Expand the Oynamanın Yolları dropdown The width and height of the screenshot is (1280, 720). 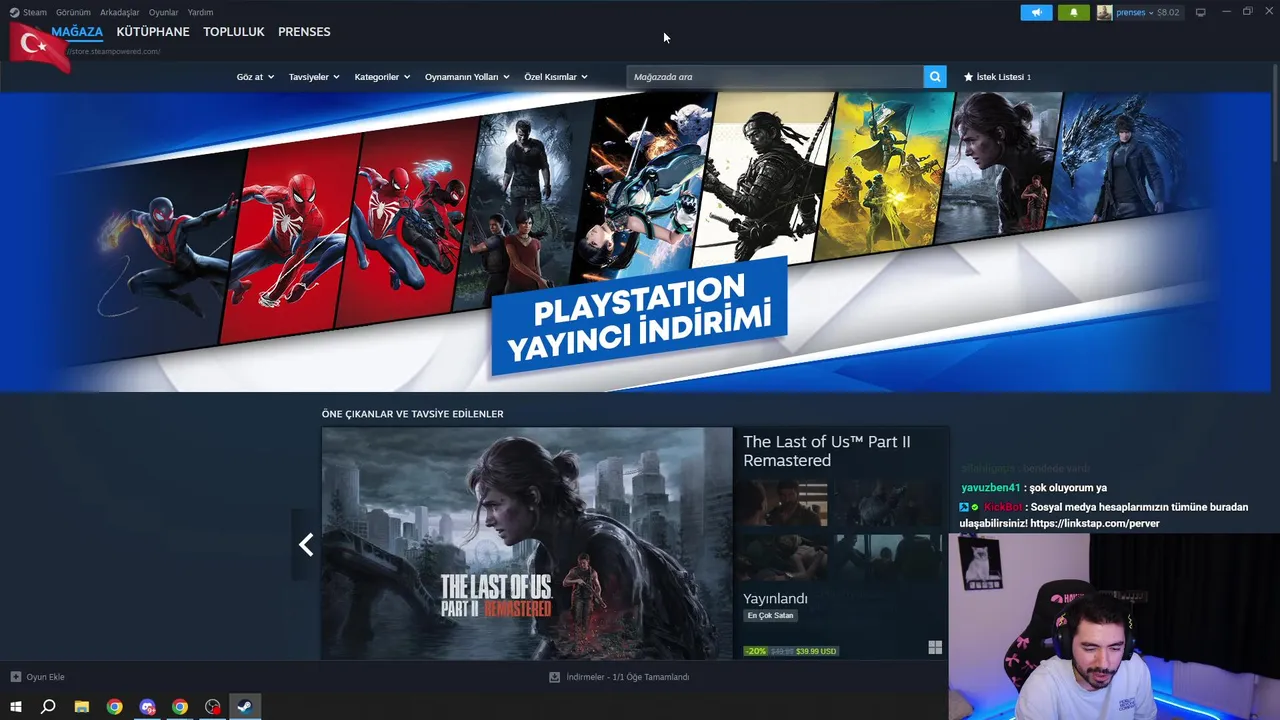(467, 77)
